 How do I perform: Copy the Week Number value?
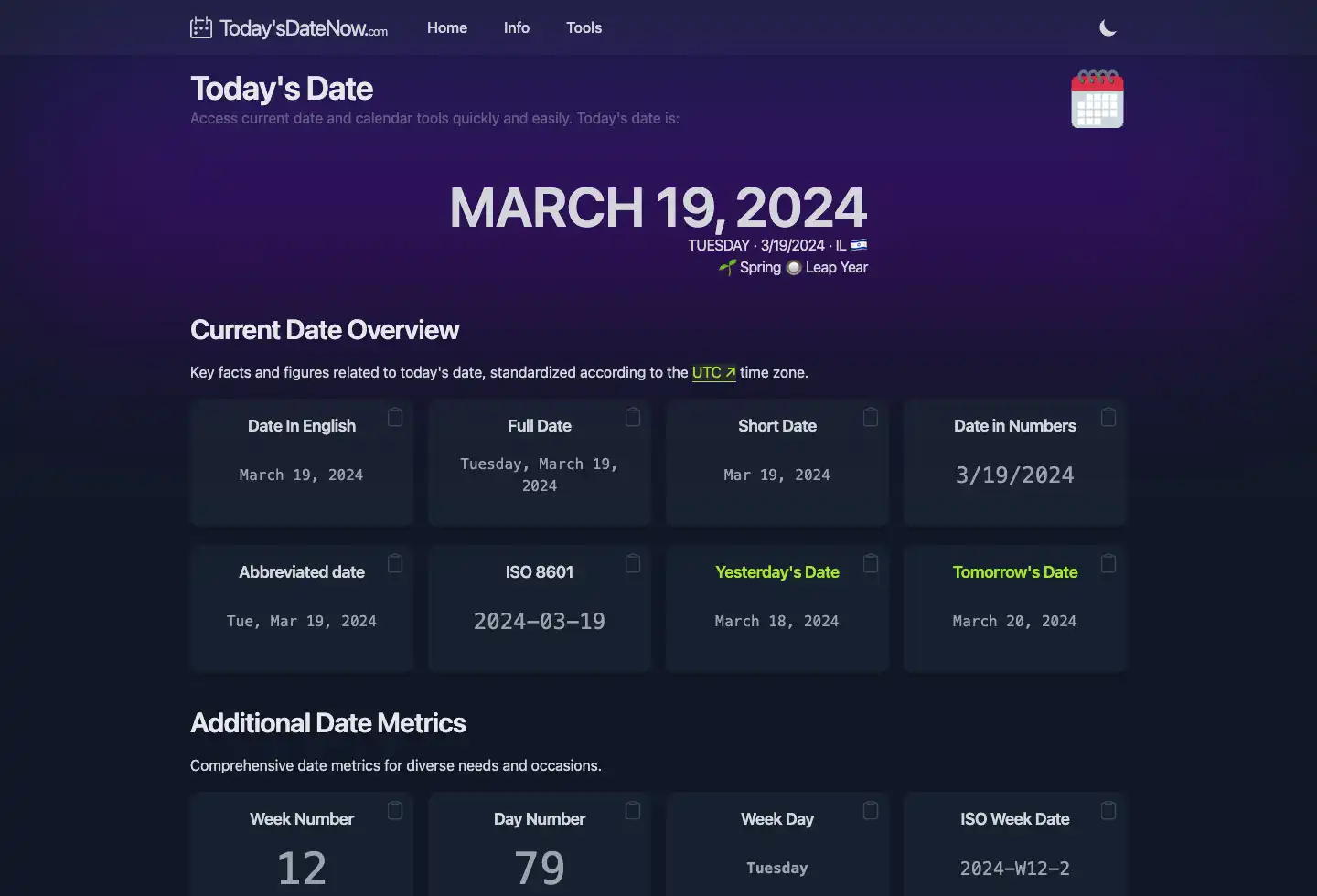pyautogui.click(x=395, y=810)
